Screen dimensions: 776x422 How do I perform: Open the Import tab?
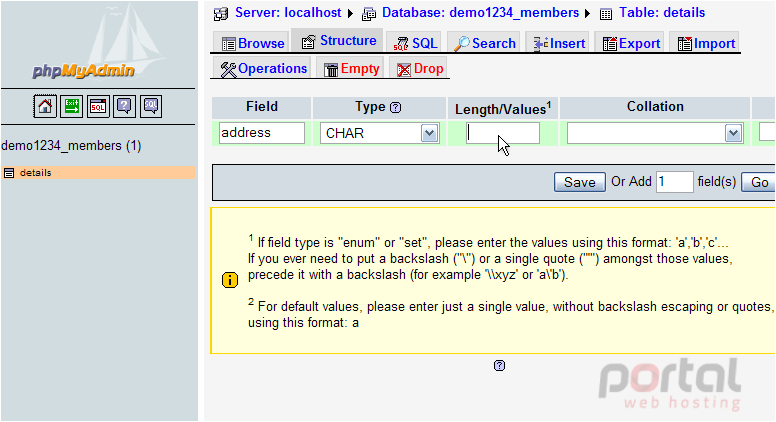pos(706,43)
